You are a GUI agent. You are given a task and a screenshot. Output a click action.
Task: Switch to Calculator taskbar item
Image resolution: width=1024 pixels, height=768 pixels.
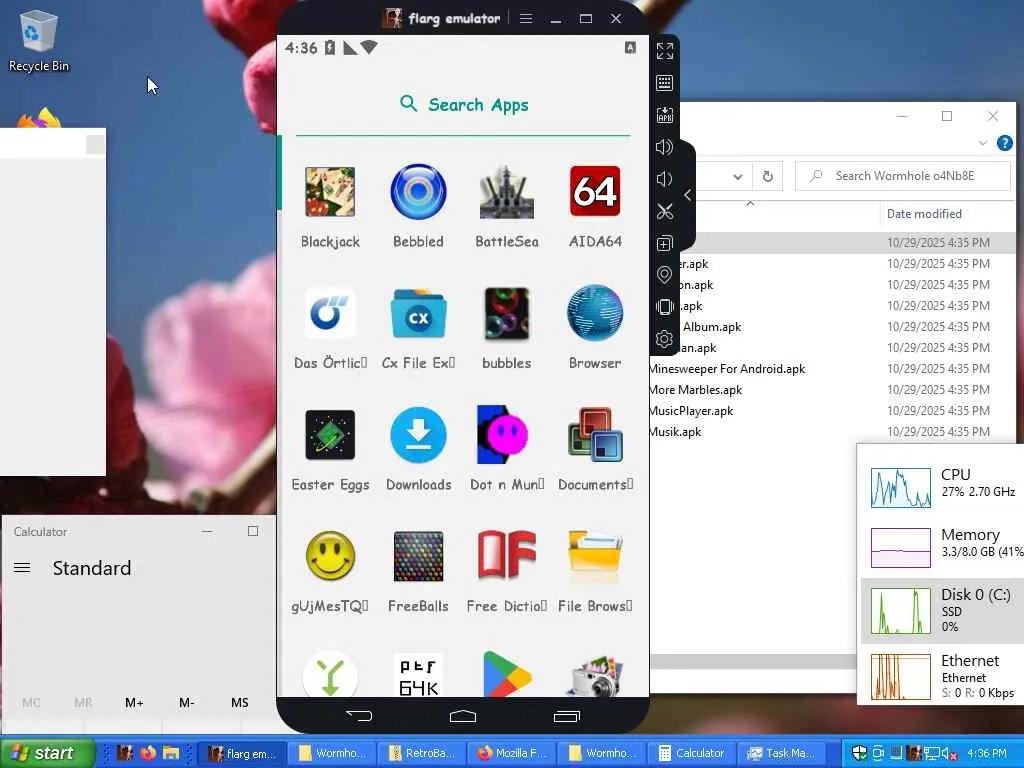tap(692, 753)
